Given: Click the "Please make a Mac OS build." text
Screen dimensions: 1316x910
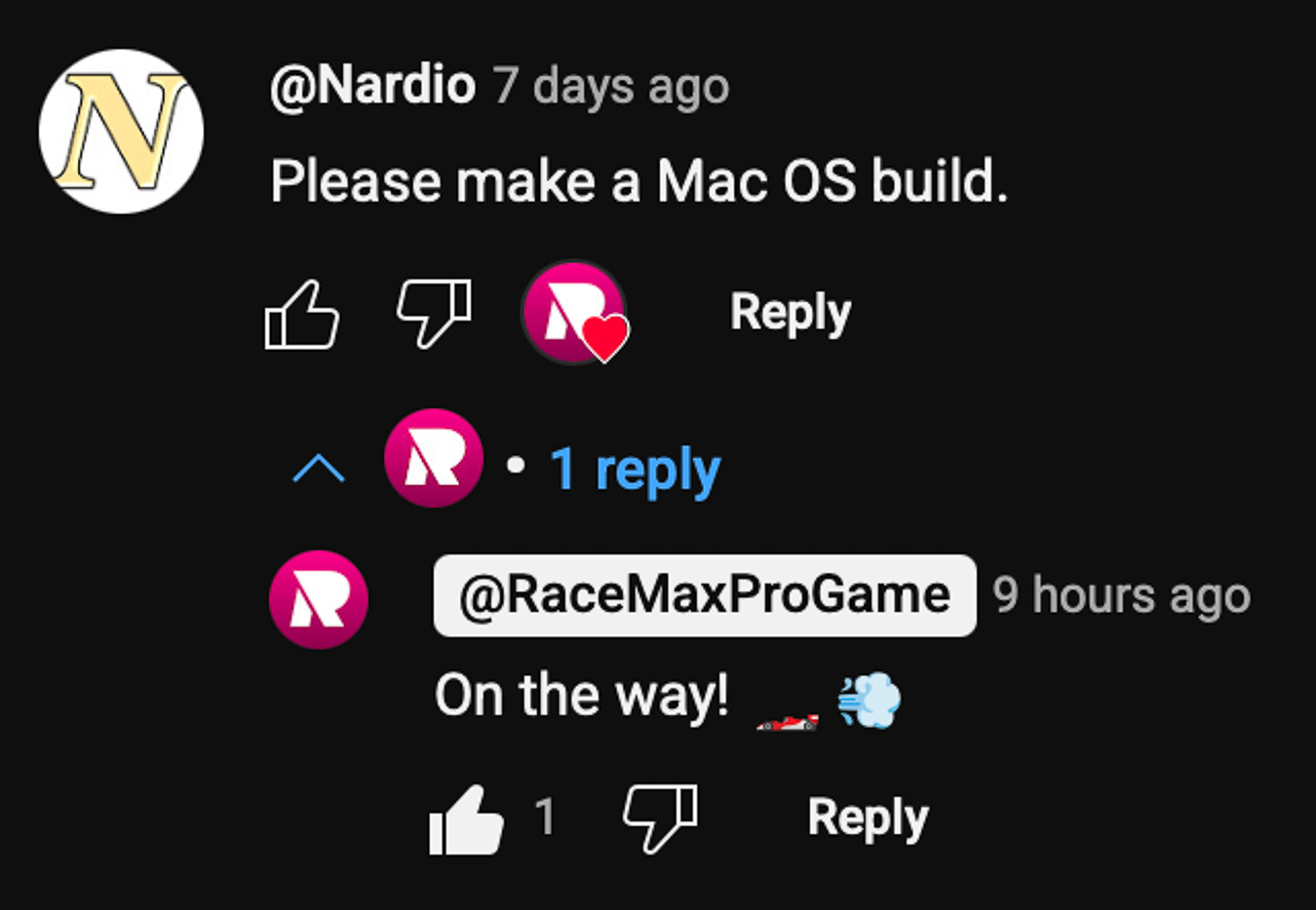Looking at the screenshot, I should point(639,182).
